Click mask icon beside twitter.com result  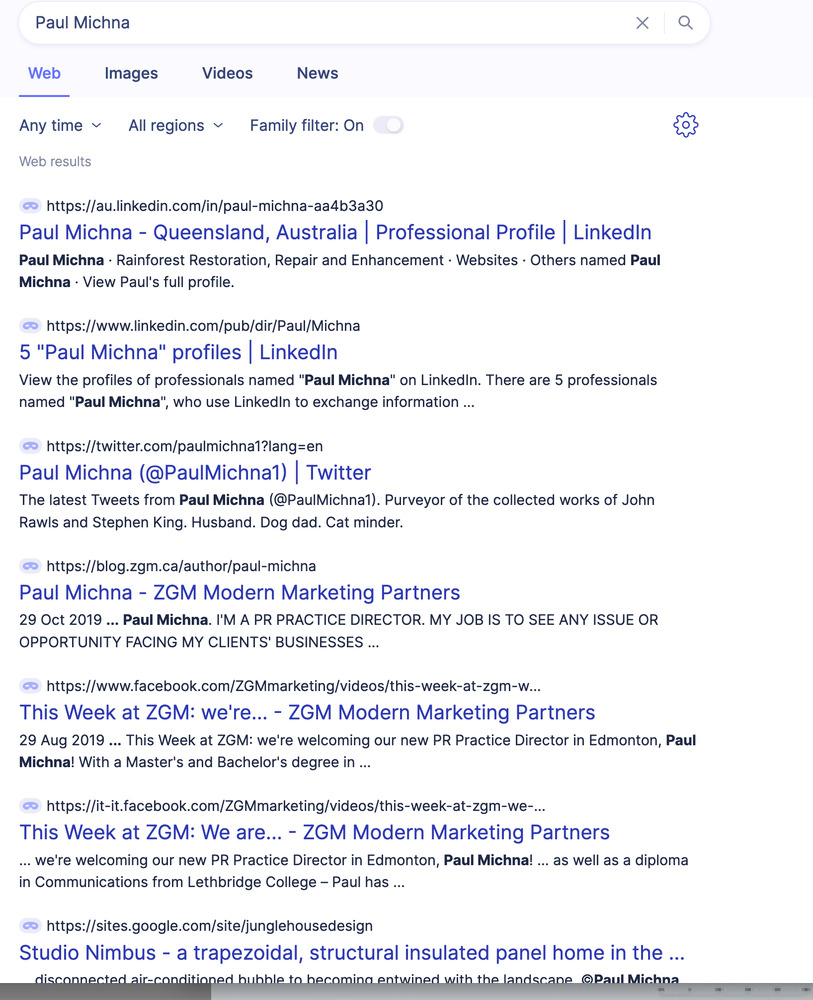click(x=30, y=446)
